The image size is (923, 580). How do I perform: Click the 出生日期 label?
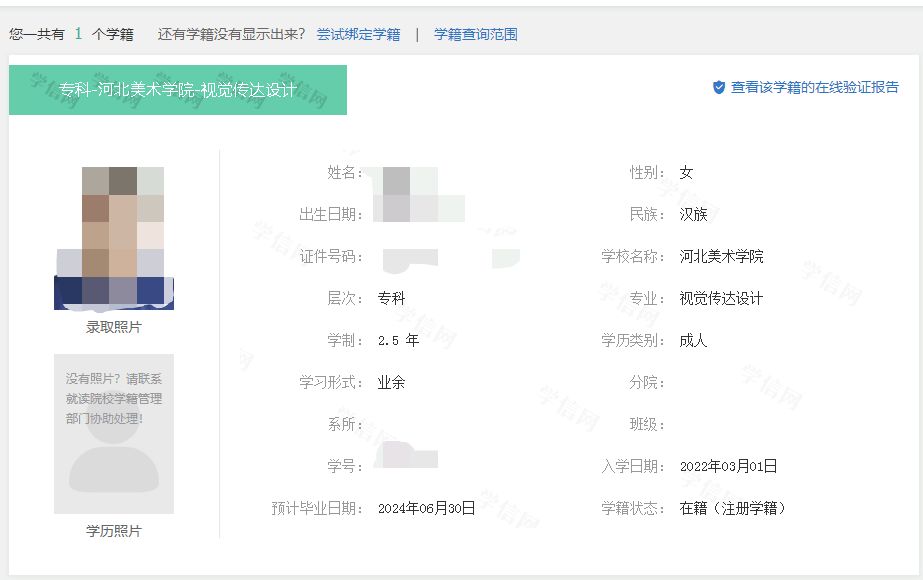tap(331, 214)
